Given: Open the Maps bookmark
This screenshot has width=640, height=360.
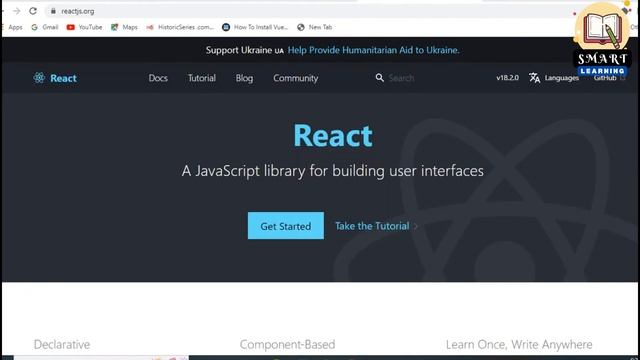Looking at the screenshot, I should pos(124,27).
